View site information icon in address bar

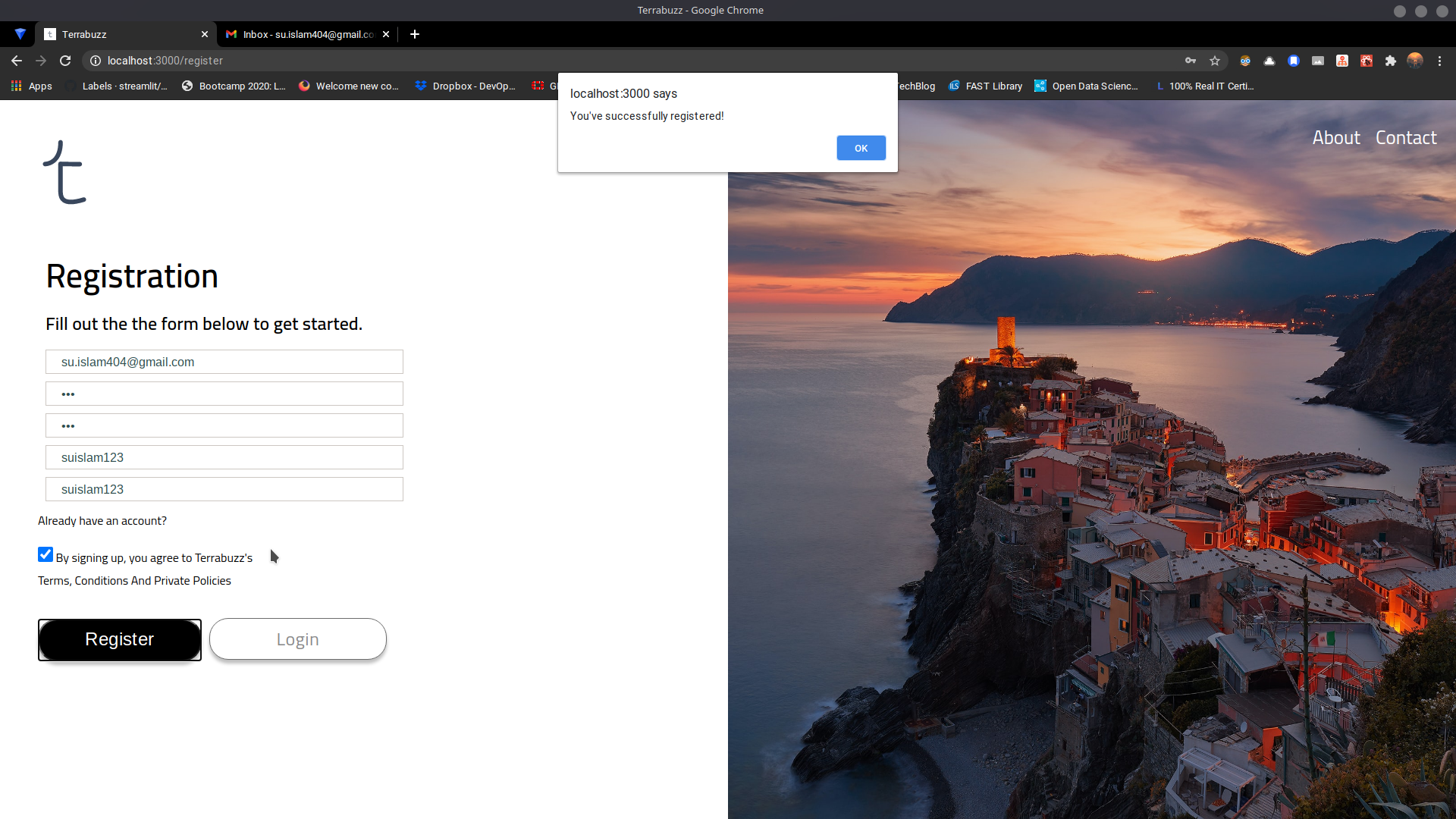tap(96, 61)
